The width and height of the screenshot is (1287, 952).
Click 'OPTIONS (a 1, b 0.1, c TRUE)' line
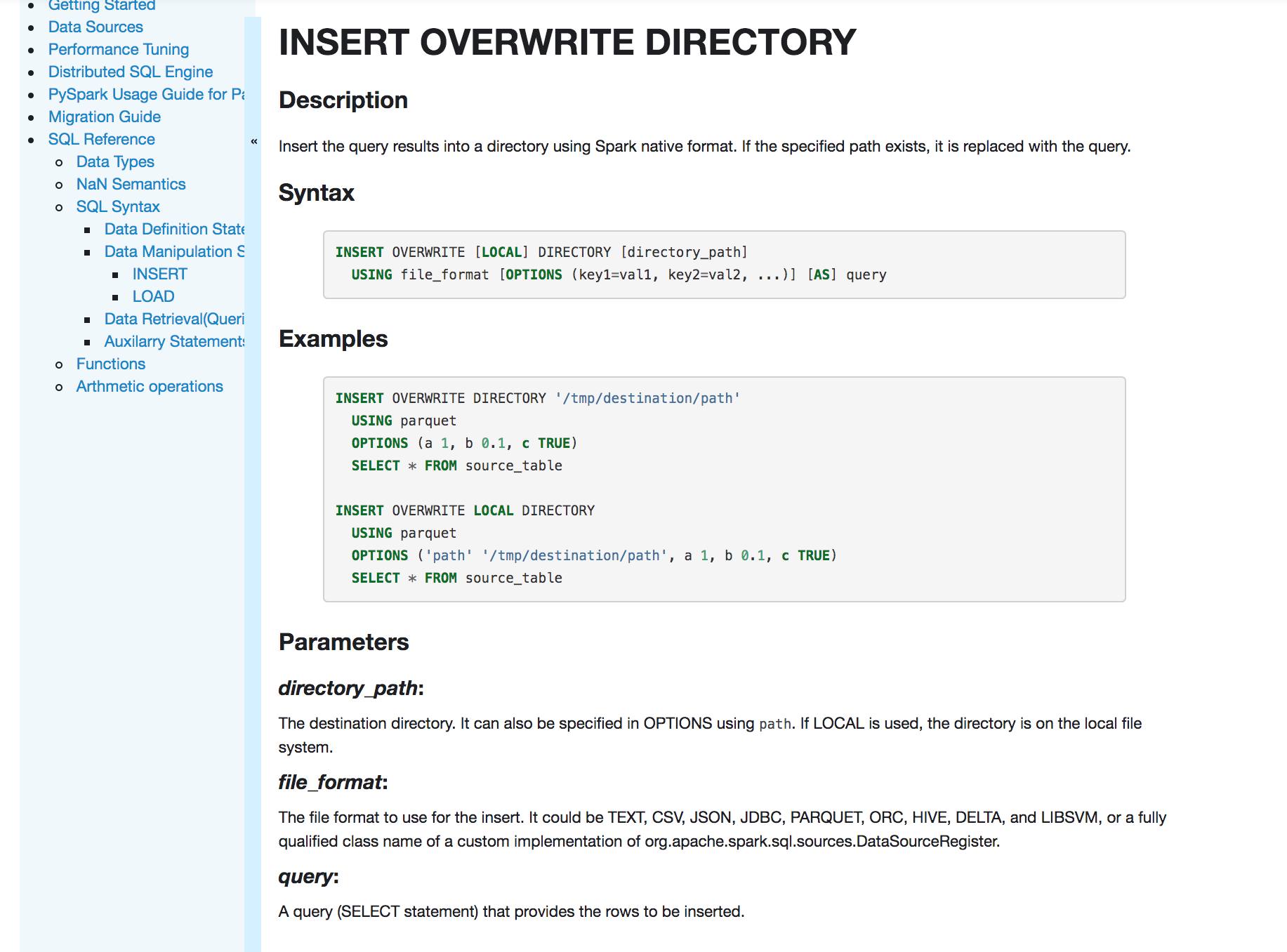464,443
